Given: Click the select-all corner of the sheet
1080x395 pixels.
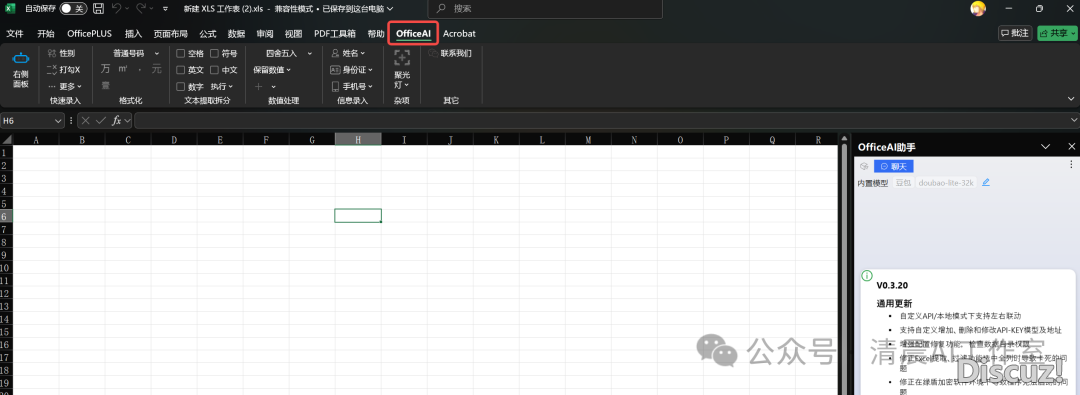Looking at the screenshot, I should [6, 140].
